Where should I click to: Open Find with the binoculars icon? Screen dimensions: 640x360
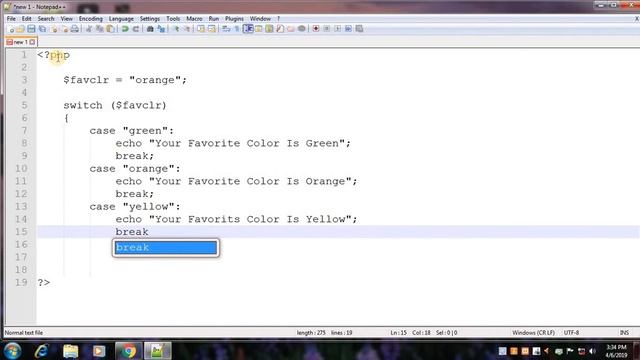pyautogui.click(x=150, y=29)
